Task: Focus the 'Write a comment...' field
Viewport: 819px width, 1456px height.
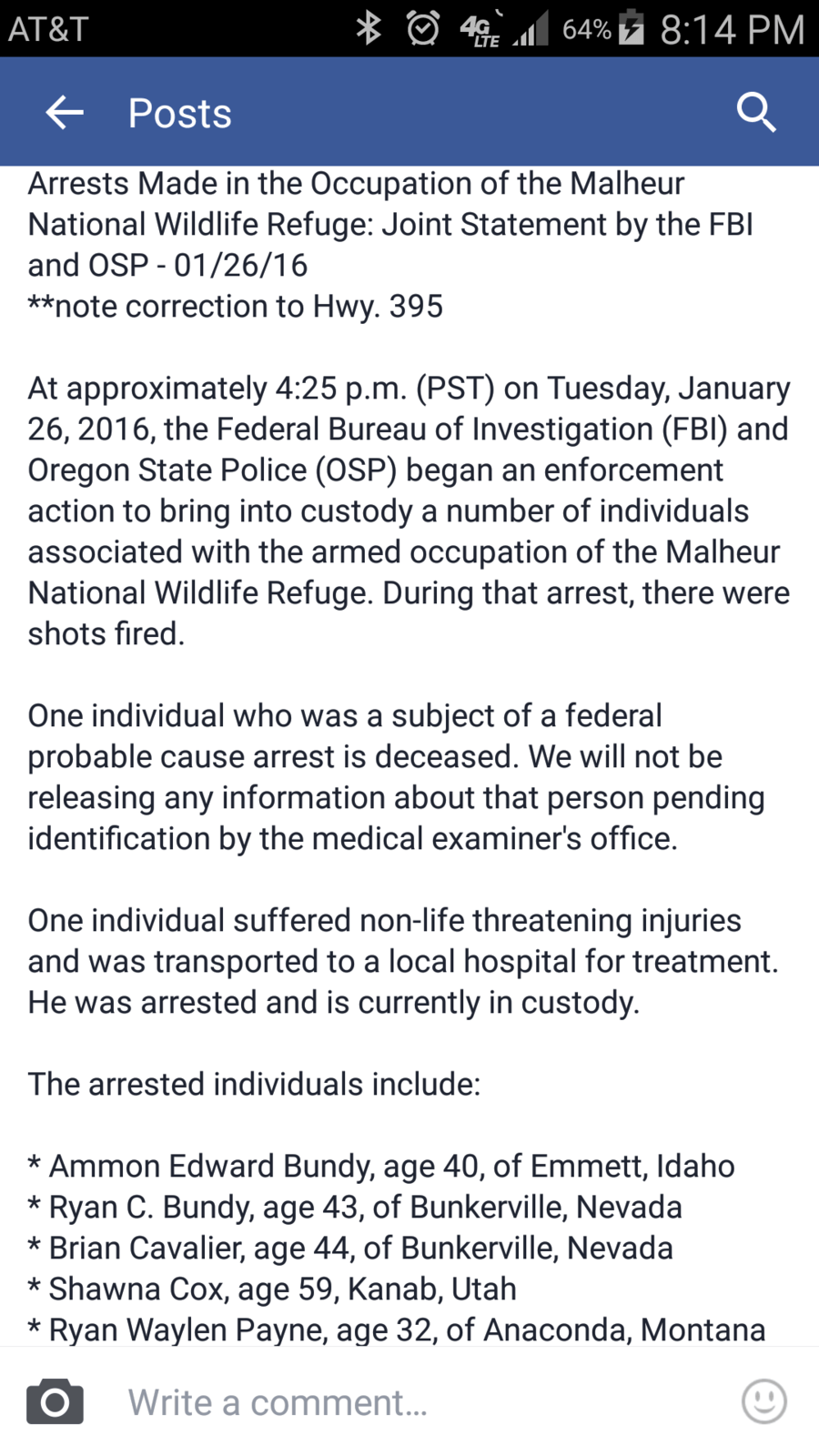Action: point(409,1402)
